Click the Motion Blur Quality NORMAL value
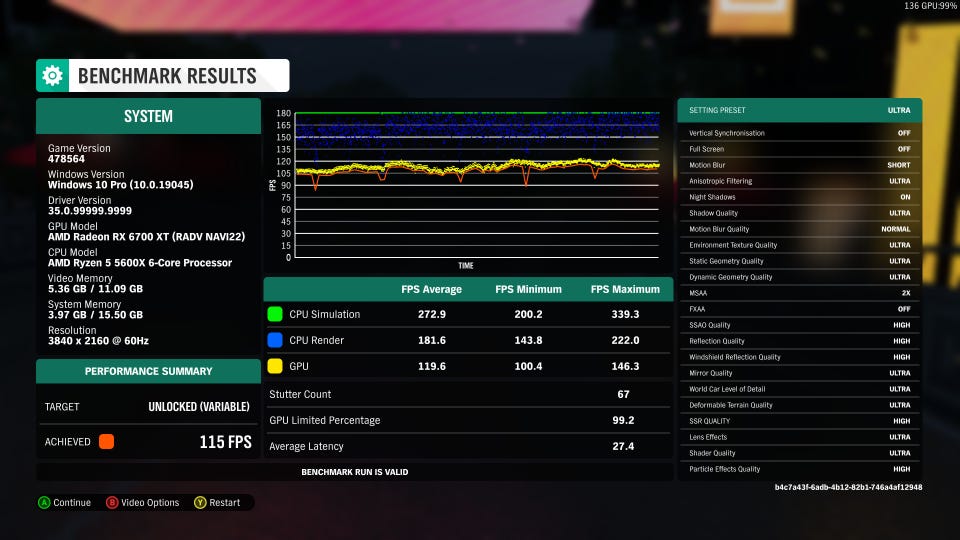 click(x=896, y=229)
